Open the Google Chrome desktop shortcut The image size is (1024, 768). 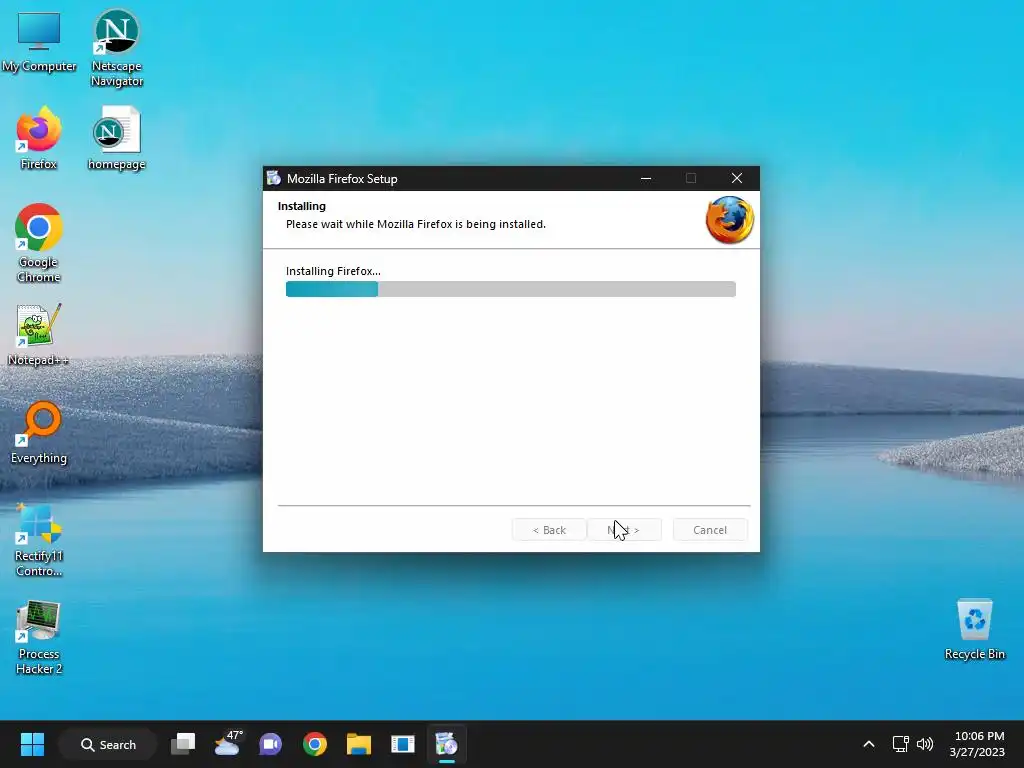point(39,243)
